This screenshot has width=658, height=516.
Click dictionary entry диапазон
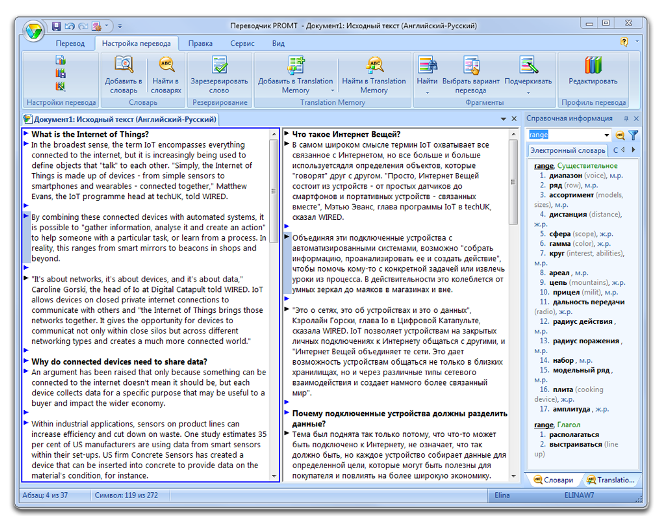click(565, 175)
